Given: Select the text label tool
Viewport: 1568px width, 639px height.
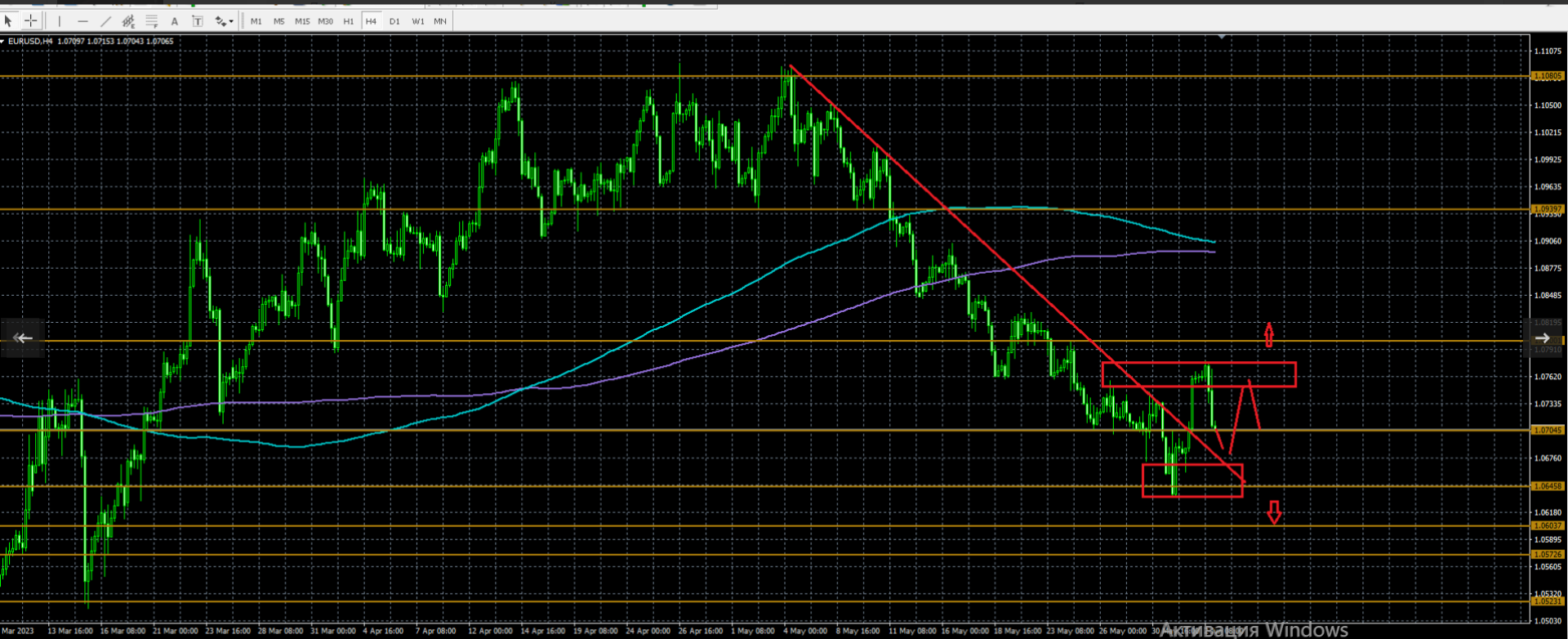Looking at the screenshot, I should [197, 21].
